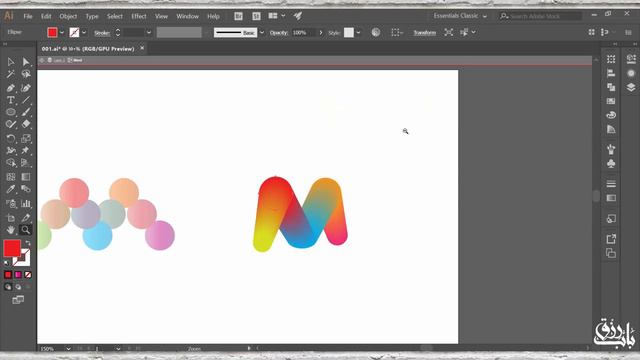Screen dimensions: 640x360
Task: Select the Eraser tool
Action: pos(26,124)
